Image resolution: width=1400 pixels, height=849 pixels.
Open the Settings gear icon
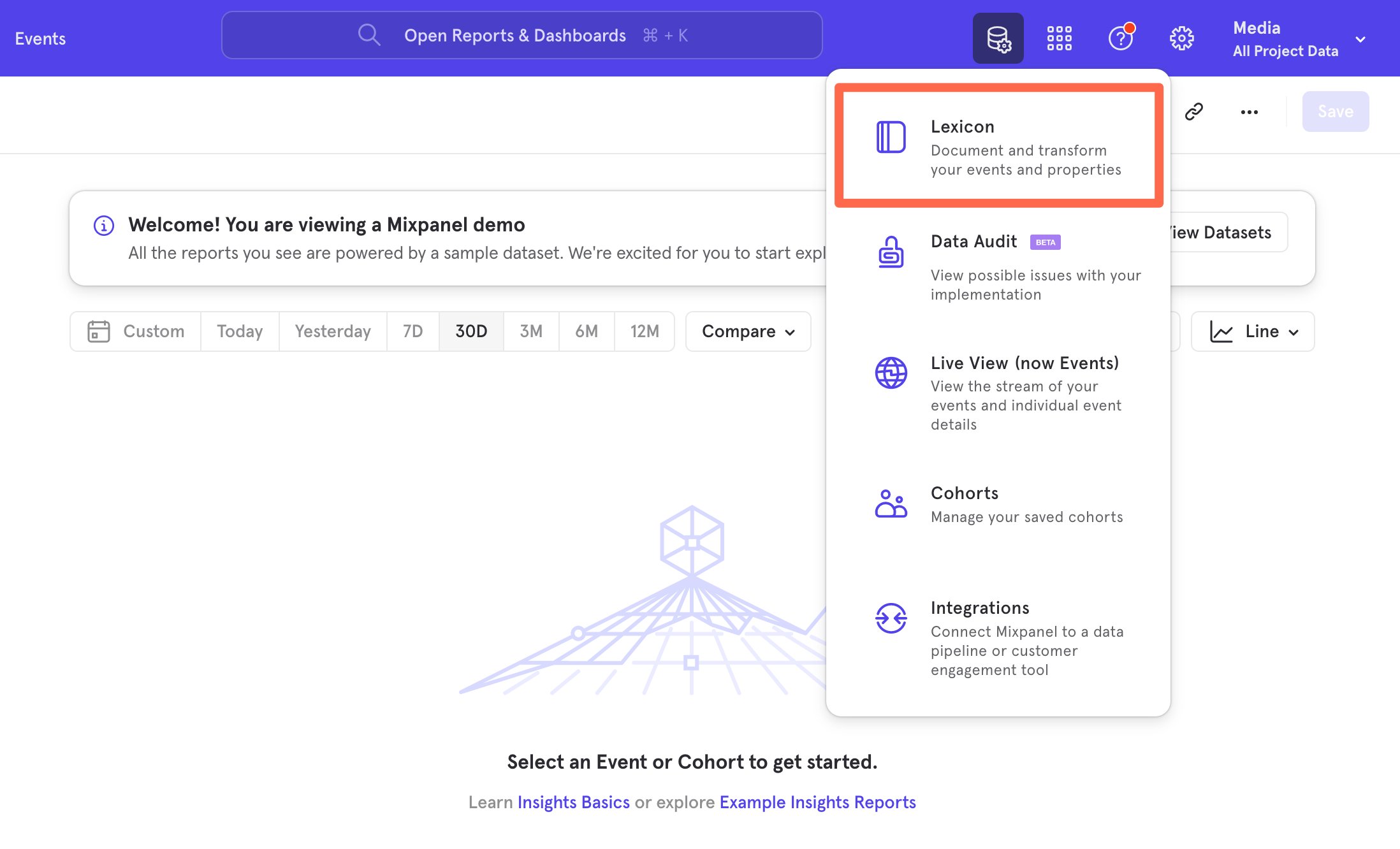(x=1181, y=38)
